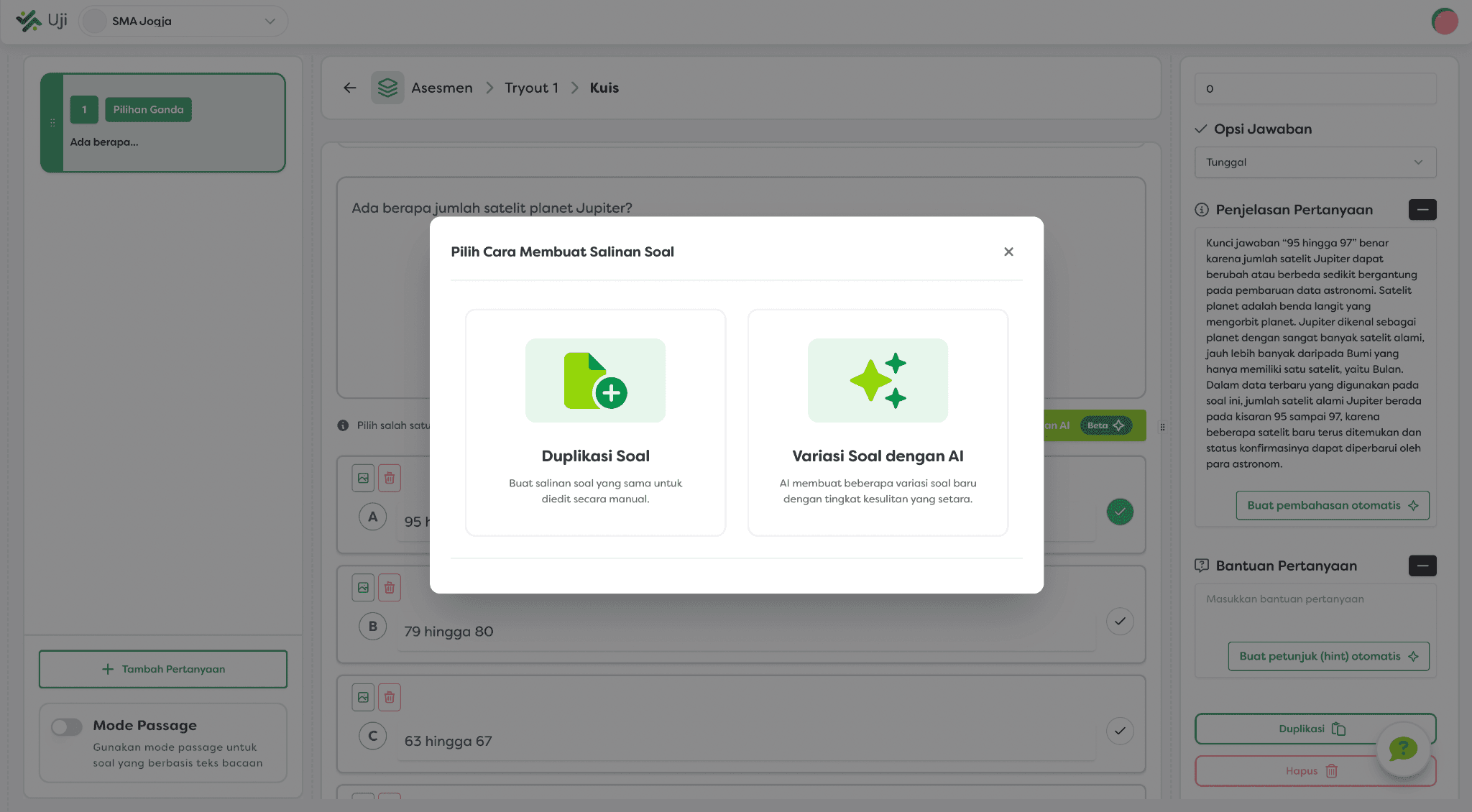Click the option C letter badge
The image size is (1472, 812).
pyautogui.click(x=372, y=736)
